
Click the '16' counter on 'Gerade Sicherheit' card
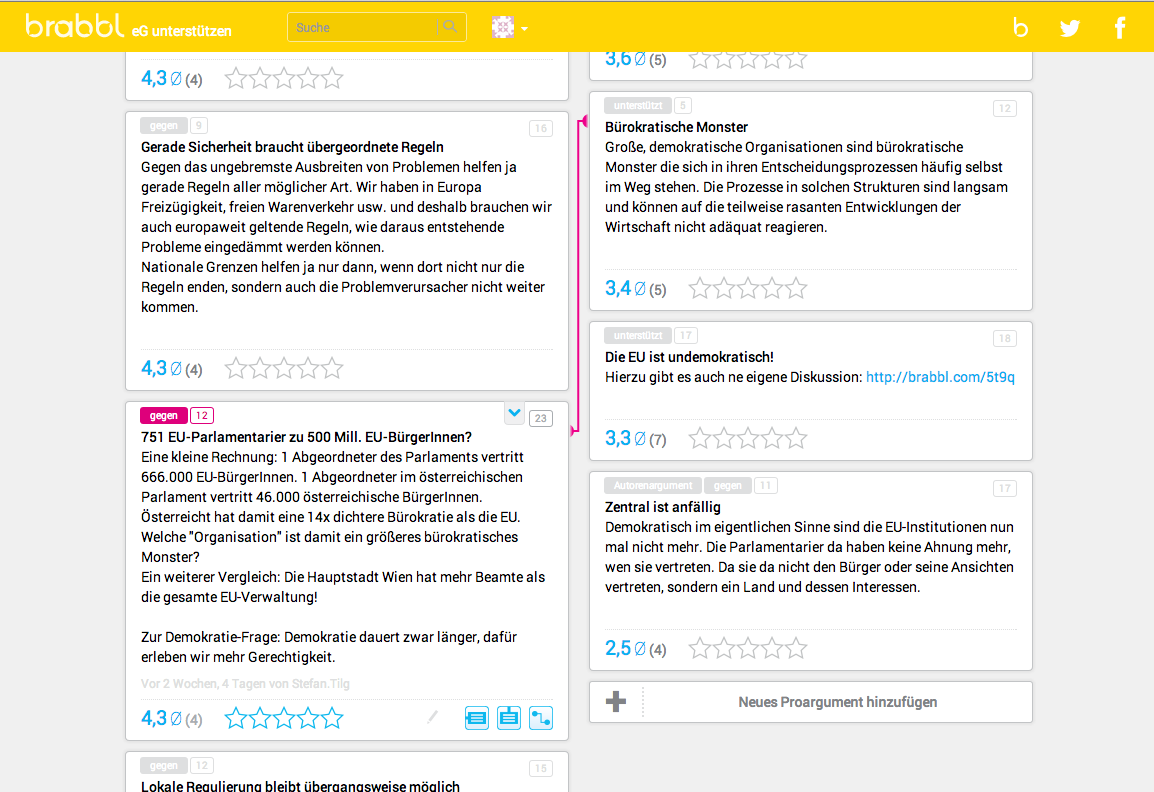pos(541,128)
